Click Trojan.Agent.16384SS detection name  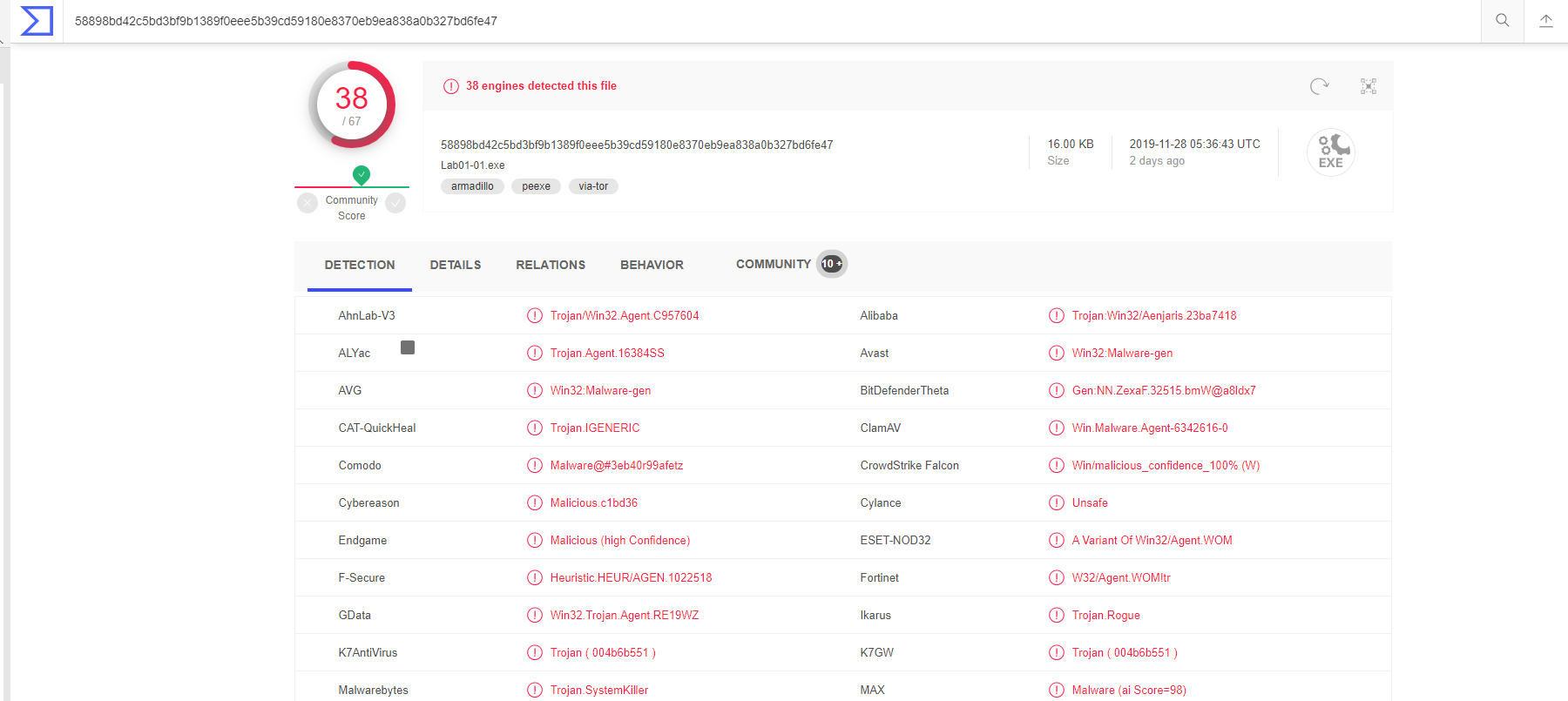pyautogui.click(x=607, y=353)
